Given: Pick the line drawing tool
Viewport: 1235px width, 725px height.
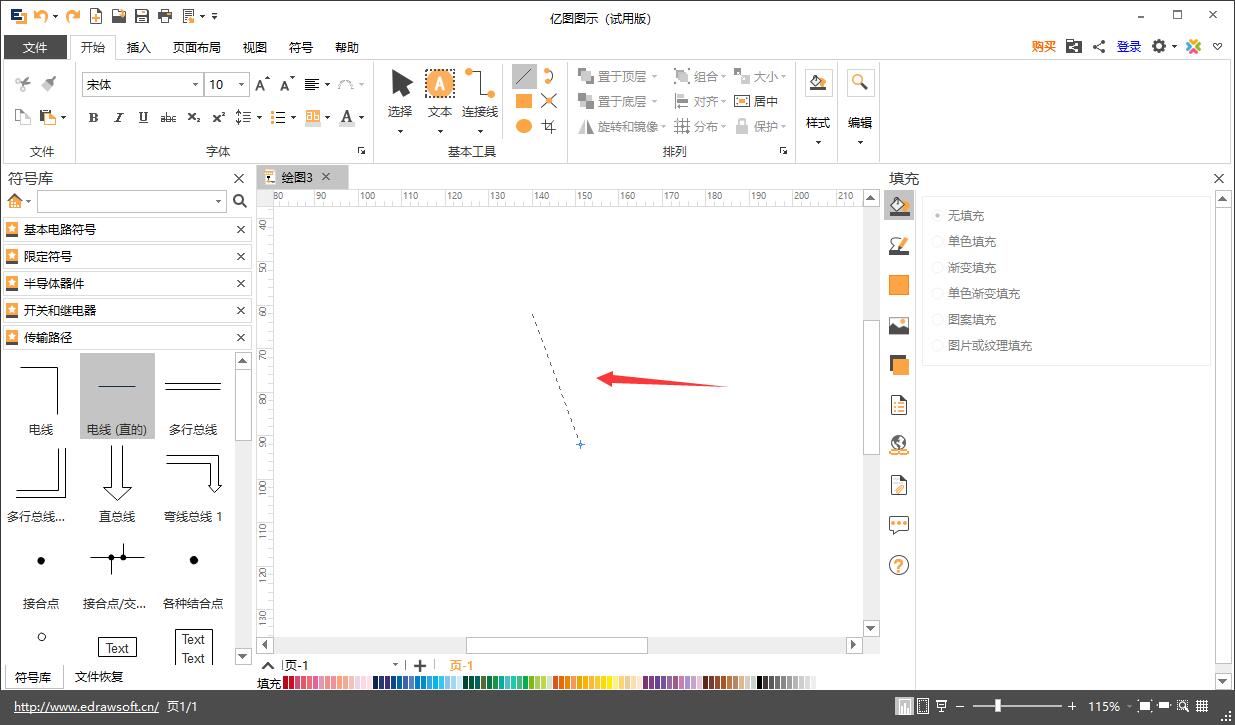Looking at the screenshot, I should [x=524, y=76].
